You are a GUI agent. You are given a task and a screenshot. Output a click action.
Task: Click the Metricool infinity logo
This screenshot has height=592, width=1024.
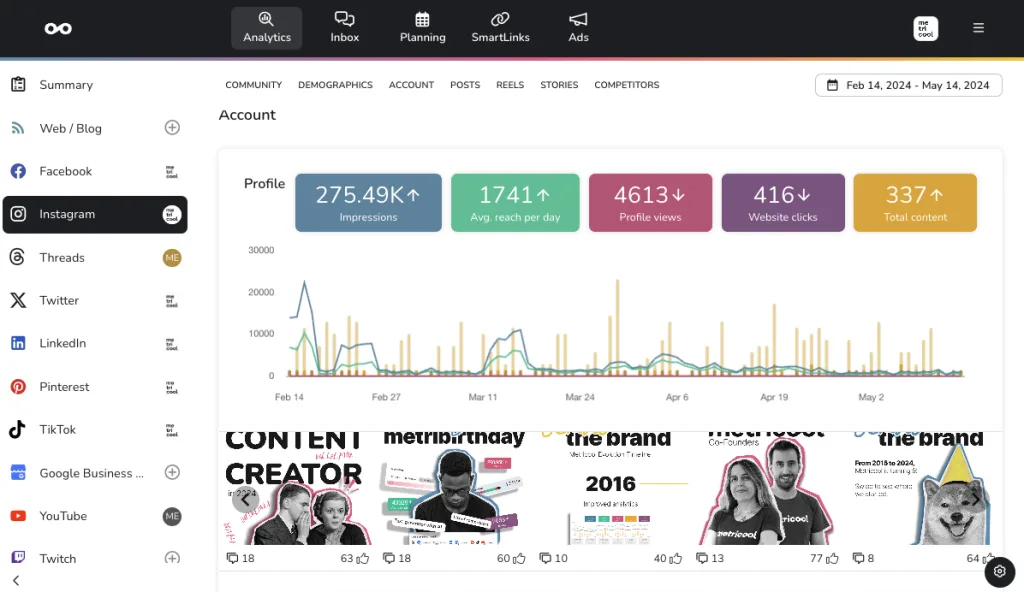(58, 28)
